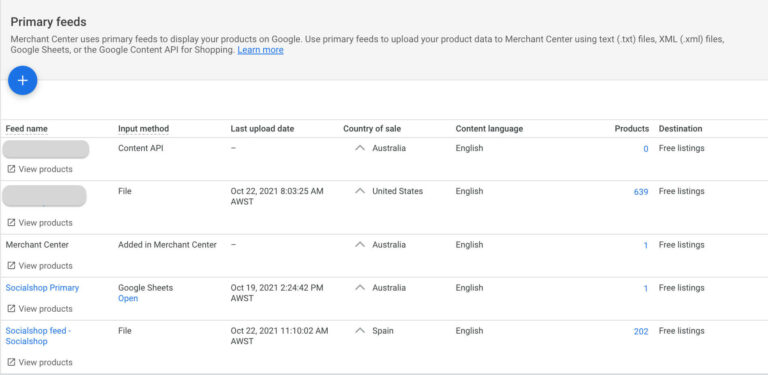Click the Last upload date column header

pos(263,129)
